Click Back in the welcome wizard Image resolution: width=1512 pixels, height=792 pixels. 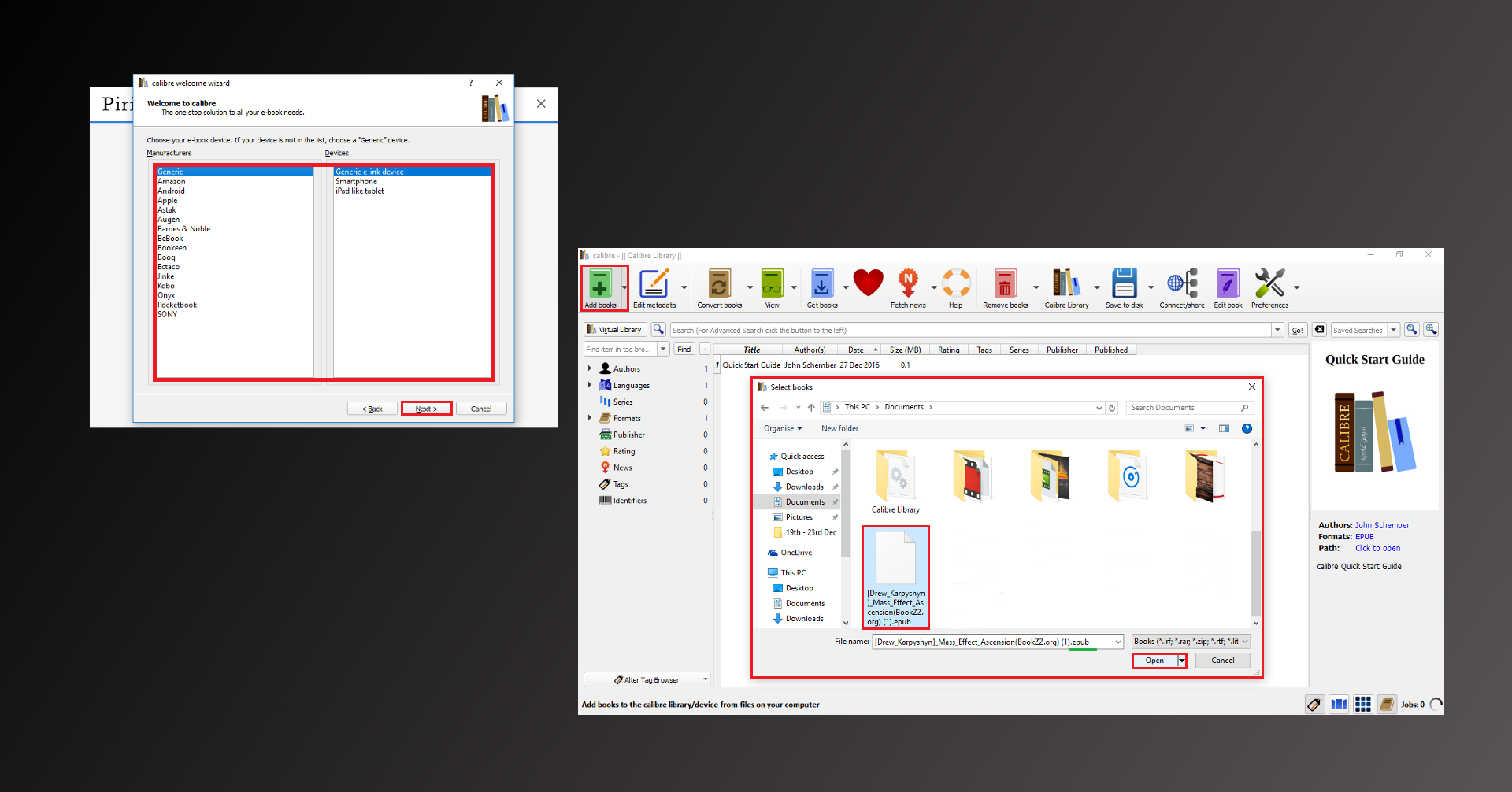pyautogui.click(x=372, y=409)
